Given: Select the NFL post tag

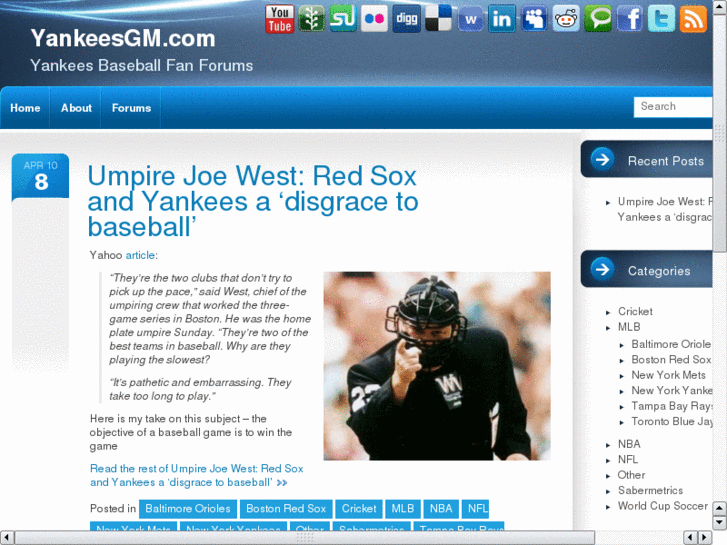Looking at the screenshot, I should coord(475,509).
